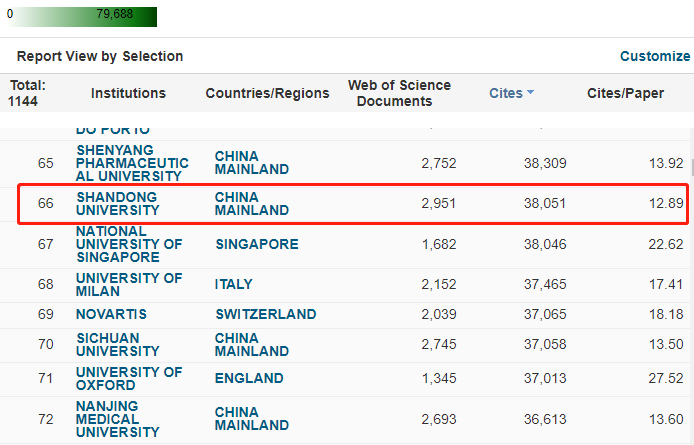Screen dimensions: 694x445
Task: Open the Novartis institution link
Action: click(111, 314)
